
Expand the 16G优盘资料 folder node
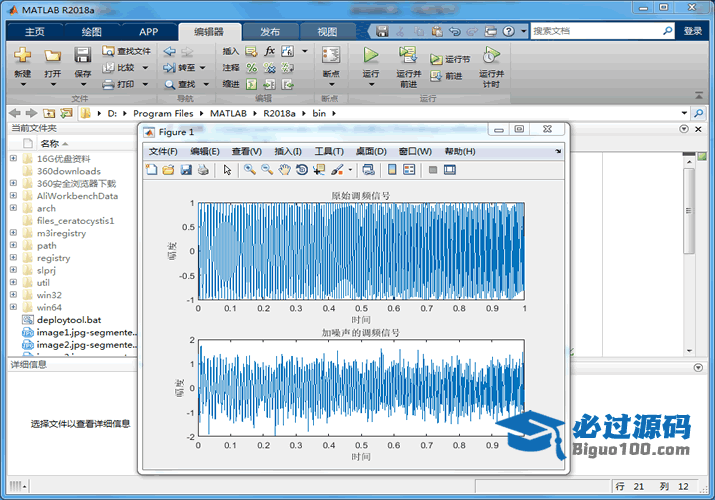click(x=13, y=158)
